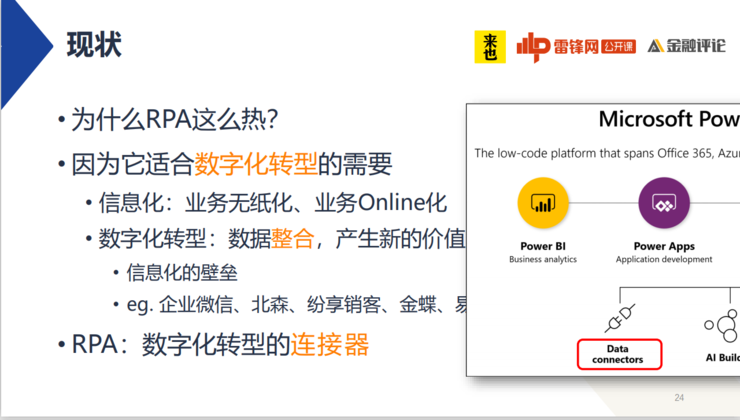Viewport: 740px width, 420px height.
Task: Click the Power Apps label
Action: (664, 246)
